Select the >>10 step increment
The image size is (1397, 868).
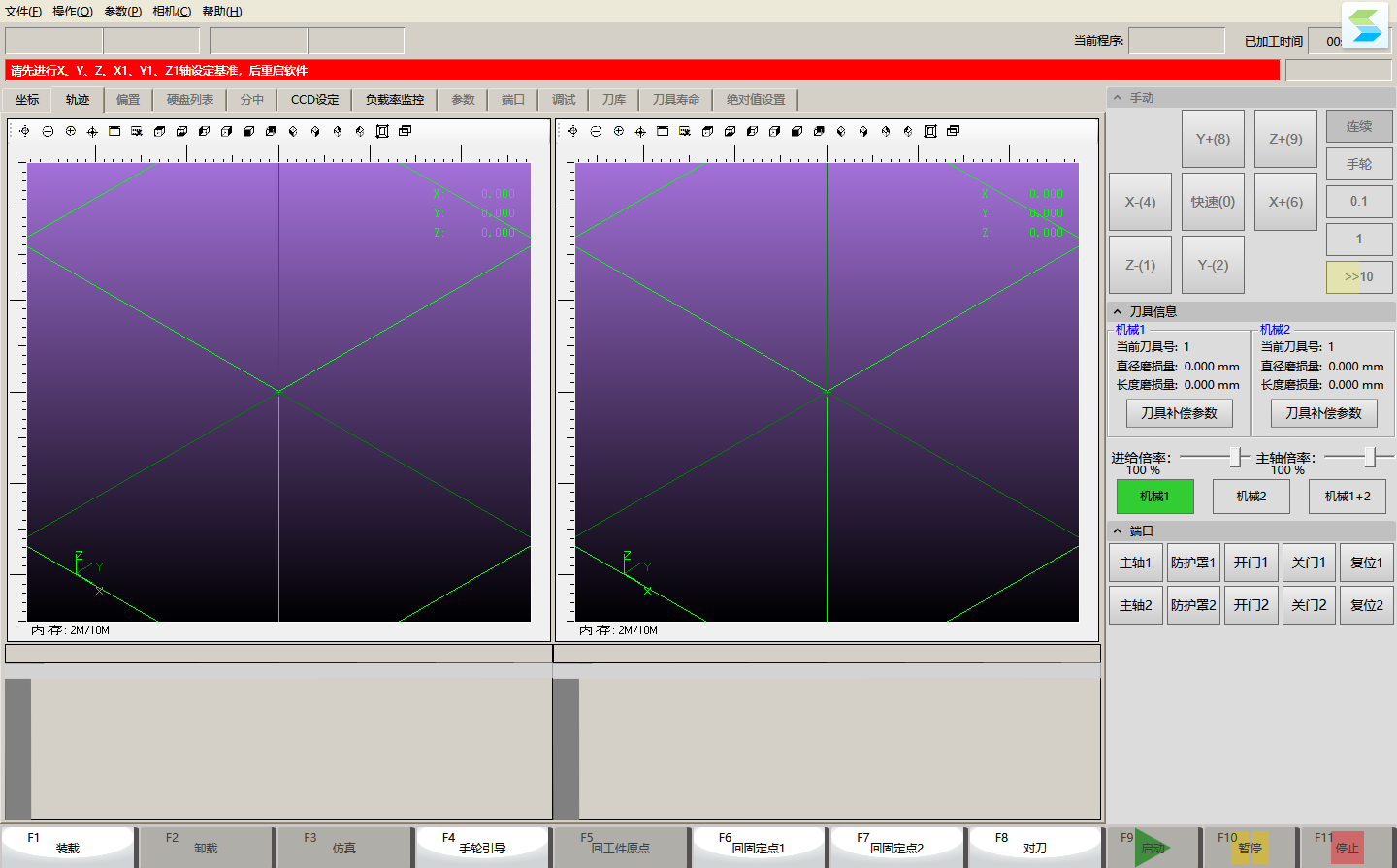point(1359,277)
